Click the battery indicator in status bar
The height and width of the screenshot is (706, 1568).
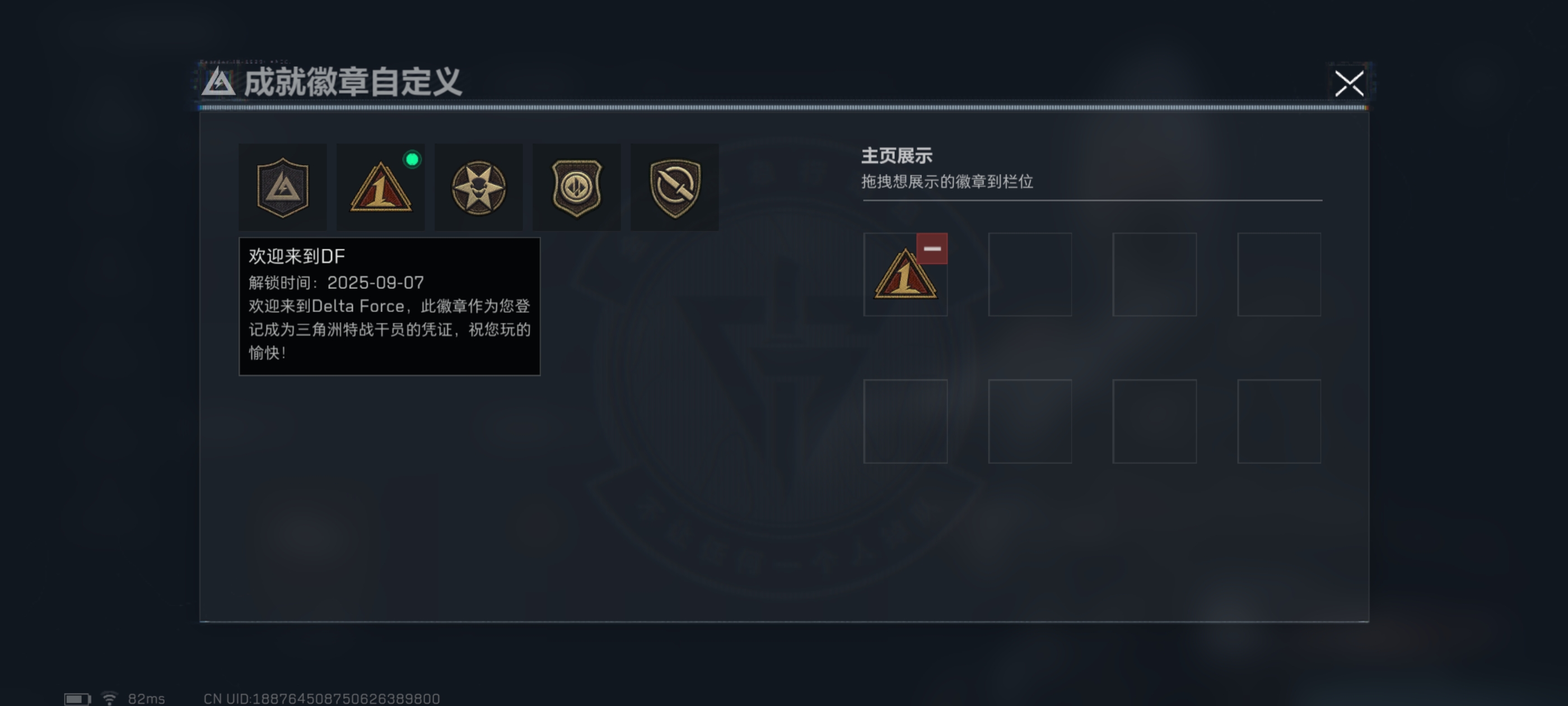pyautogui.click(x=77, y=699)
